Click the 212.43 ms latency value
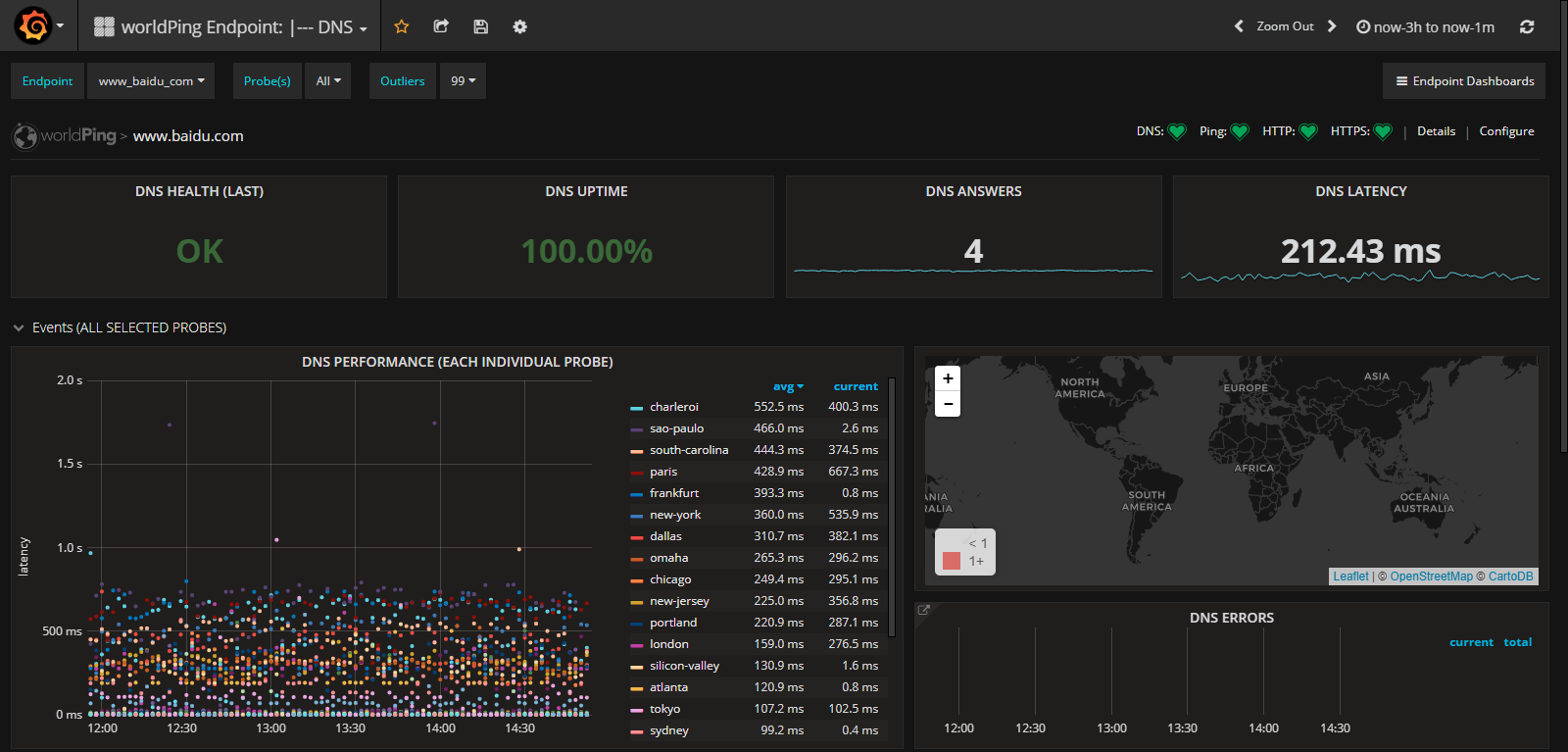Image resolution: width=1568 pixels, height=752 pixels. point(1360,251)
